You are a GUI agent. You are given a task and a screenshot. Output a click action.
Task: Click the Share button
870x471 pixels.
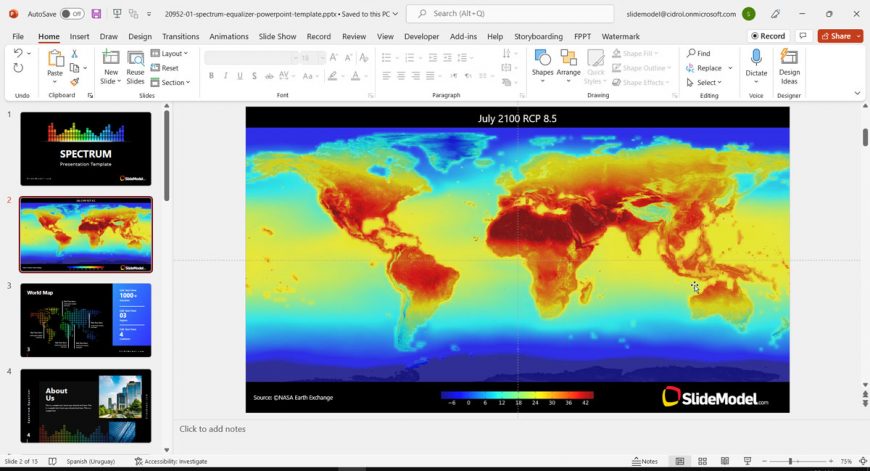coord(836,36)
